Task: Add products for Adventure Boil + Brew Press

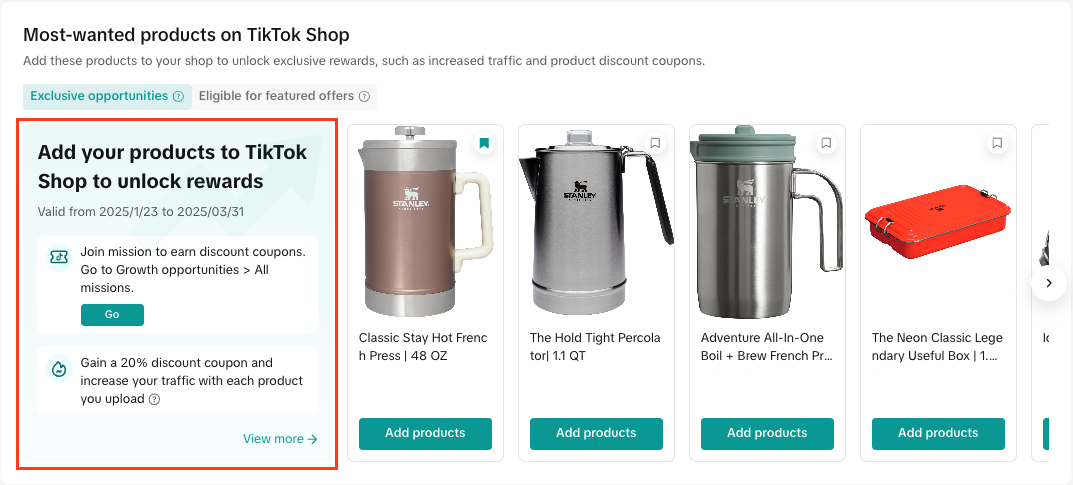Action: point(767,433)
